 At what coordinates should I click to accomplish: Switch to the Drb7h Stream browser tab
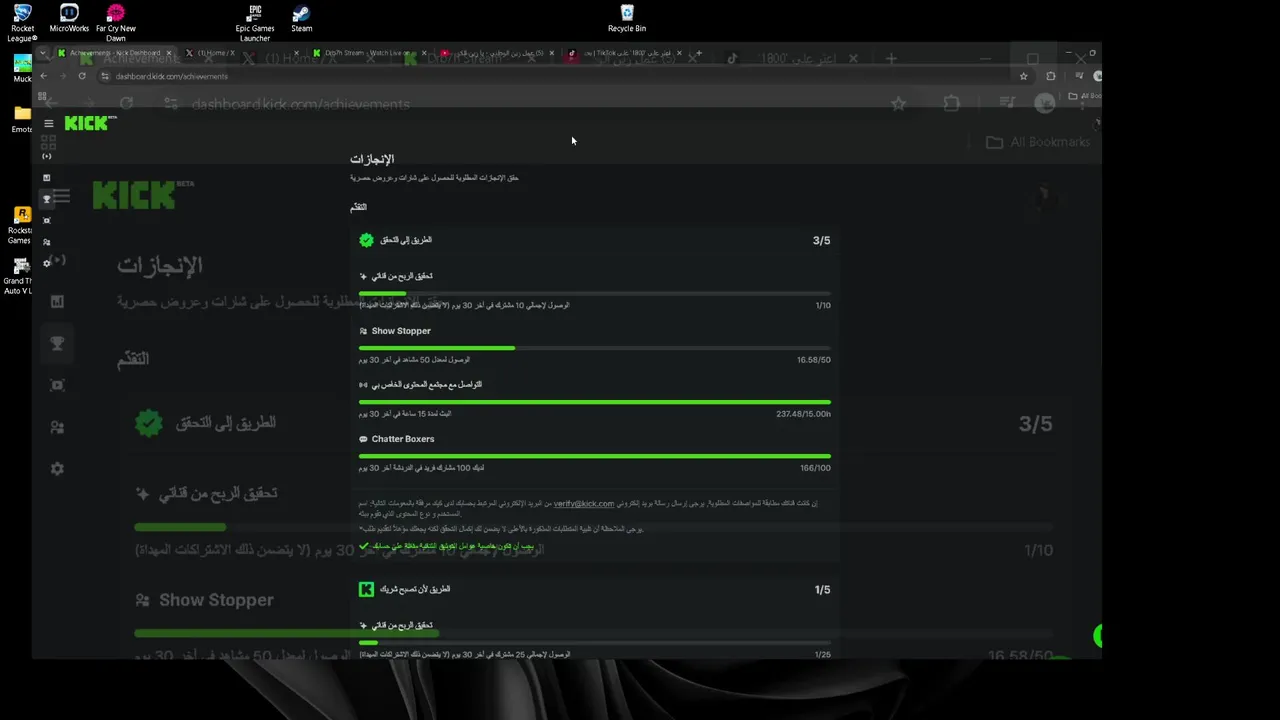tap(370, 53)
